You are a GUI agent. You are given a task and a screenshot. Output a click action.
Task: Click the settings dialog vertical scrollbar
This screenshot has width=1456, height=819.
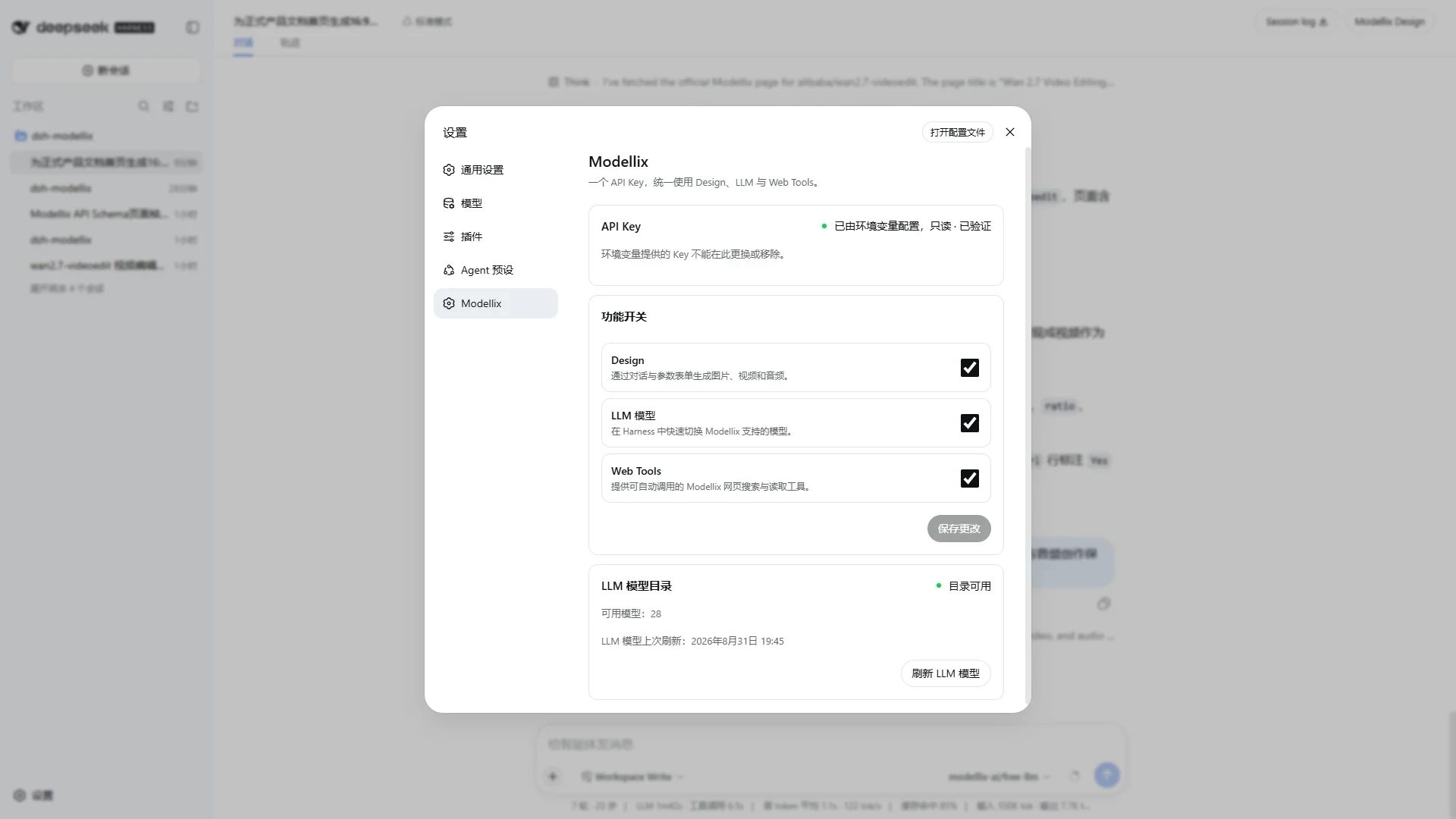tap(1028, 425)
